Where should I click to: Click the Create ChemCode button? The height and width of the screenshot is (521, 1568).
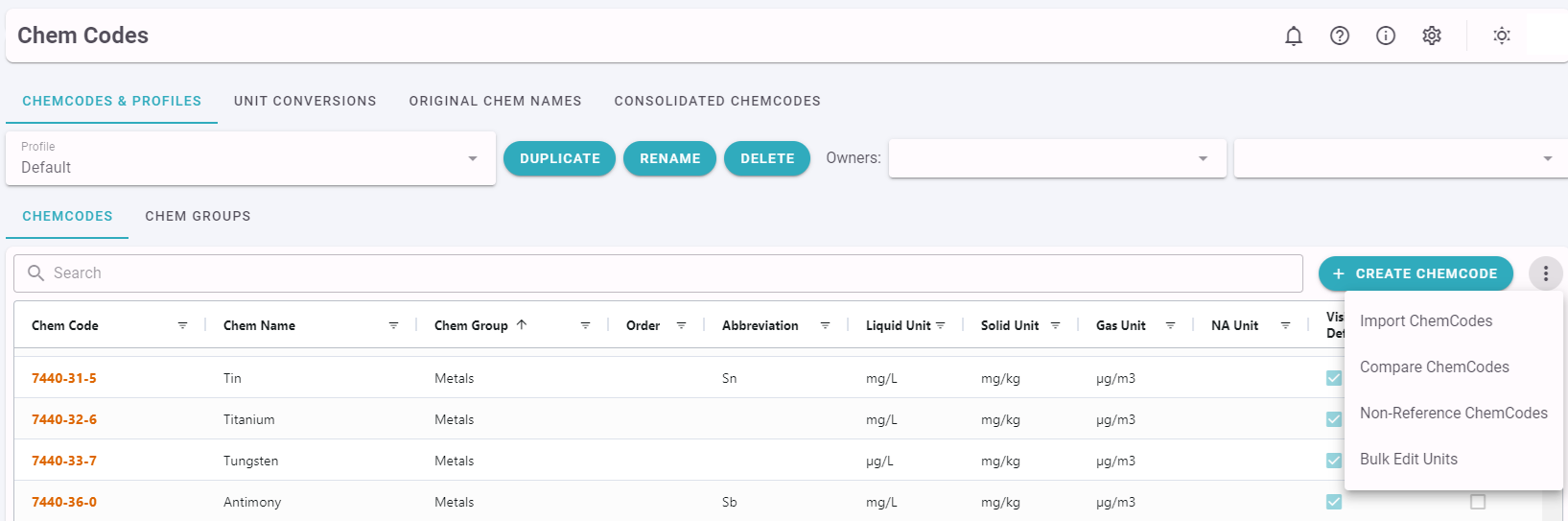pos(1416,273)
